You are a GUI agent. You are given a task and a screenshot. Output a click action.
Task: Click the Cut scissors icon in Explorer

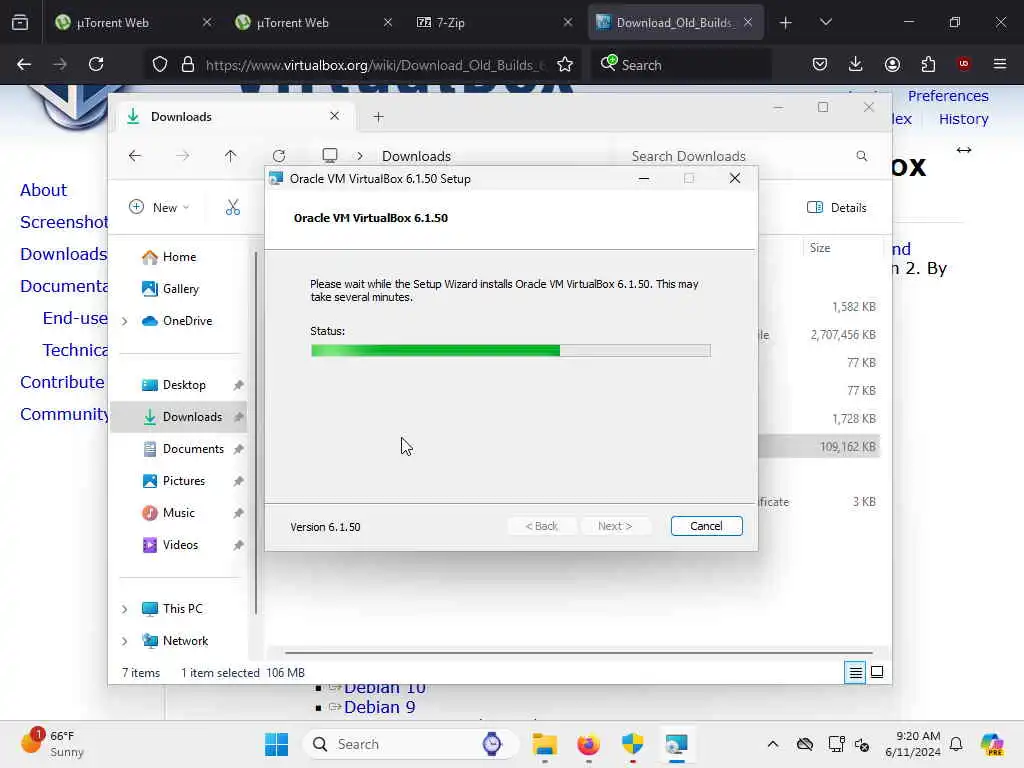[x=232, y=208]
